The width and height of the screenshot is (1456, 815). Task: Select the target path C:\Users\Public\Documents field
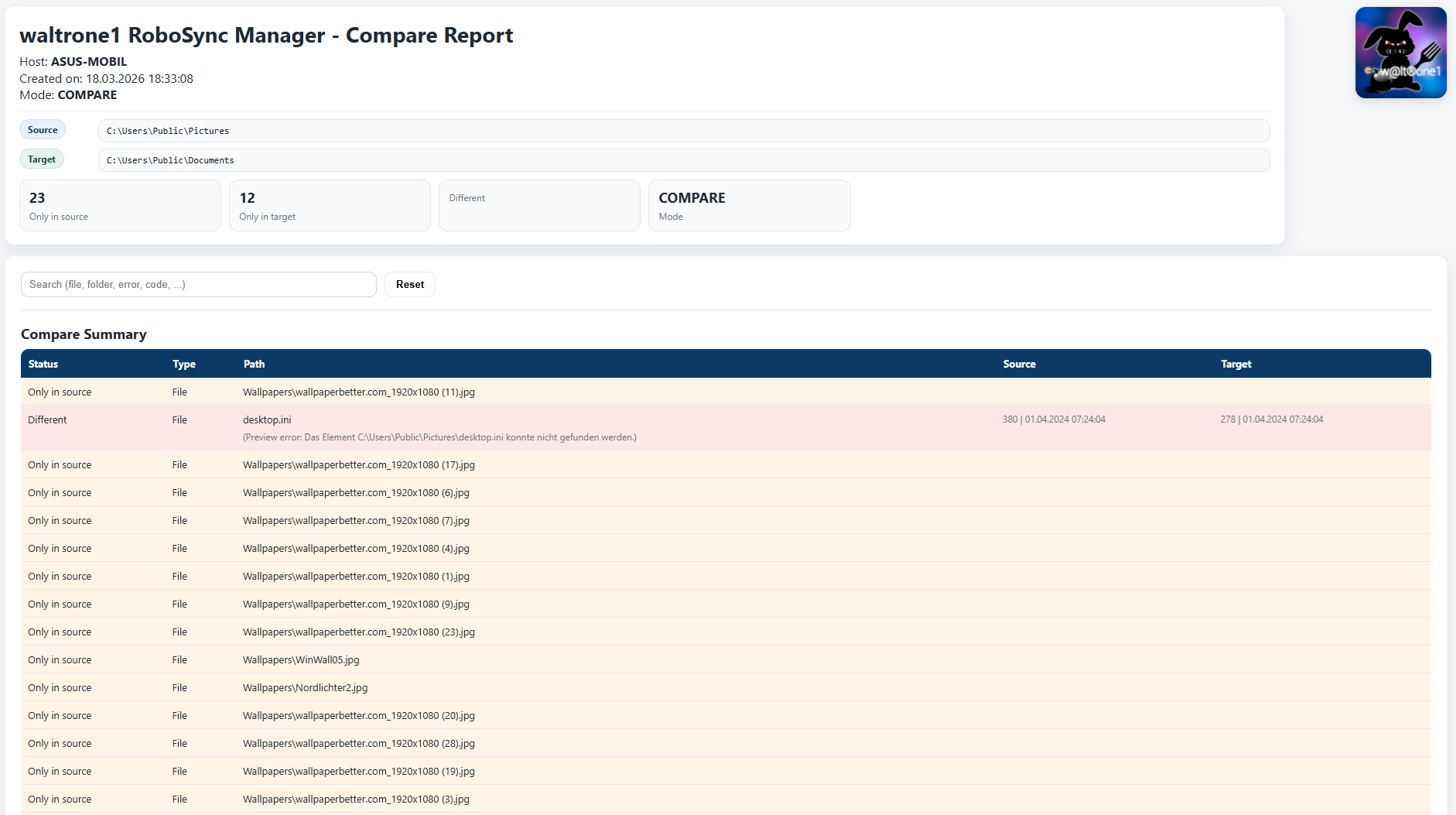[x=683, y=160]
